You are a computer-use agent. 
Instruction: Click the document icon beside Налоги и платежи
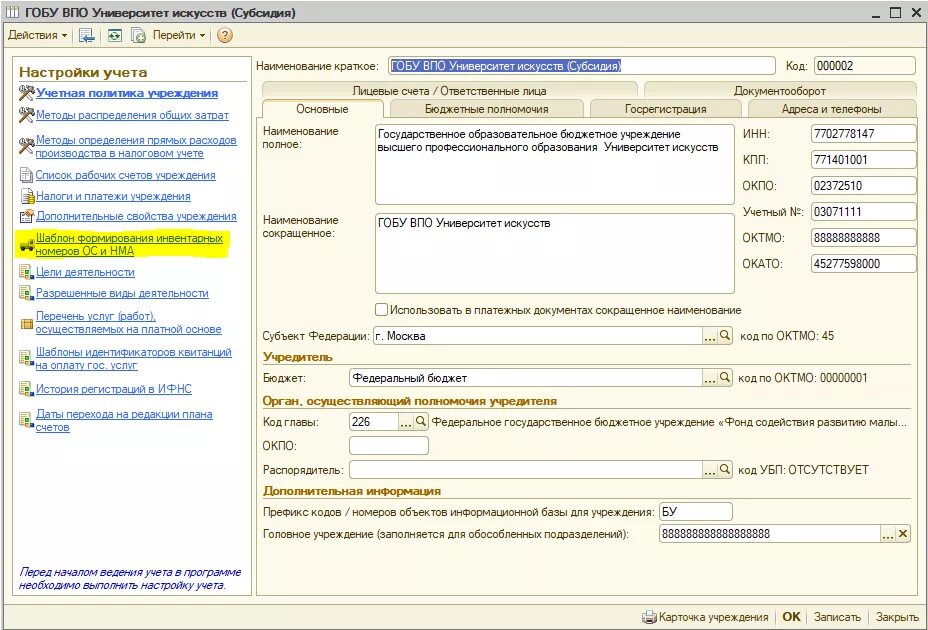(x=27, y=196)
